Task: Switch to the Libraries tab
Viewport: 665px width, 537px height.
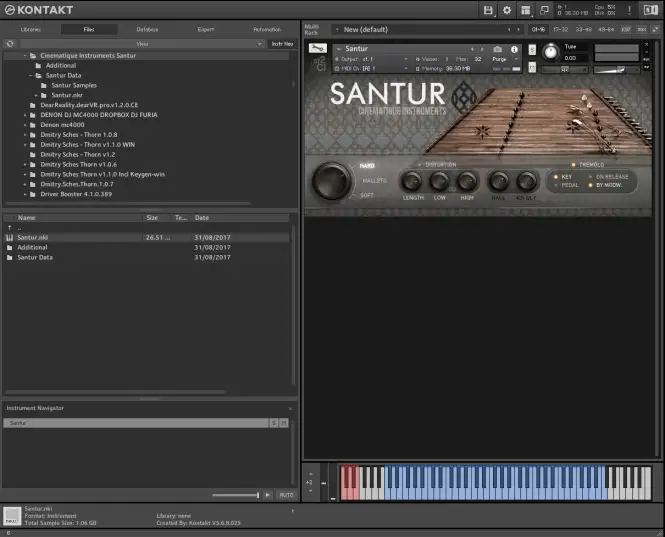Action: point(31,29)
